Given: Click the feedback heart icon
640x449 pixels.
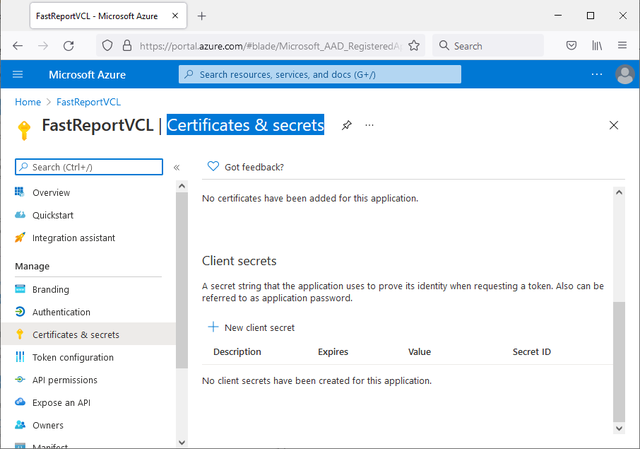Looking at the screenshot, I should 213,166.
